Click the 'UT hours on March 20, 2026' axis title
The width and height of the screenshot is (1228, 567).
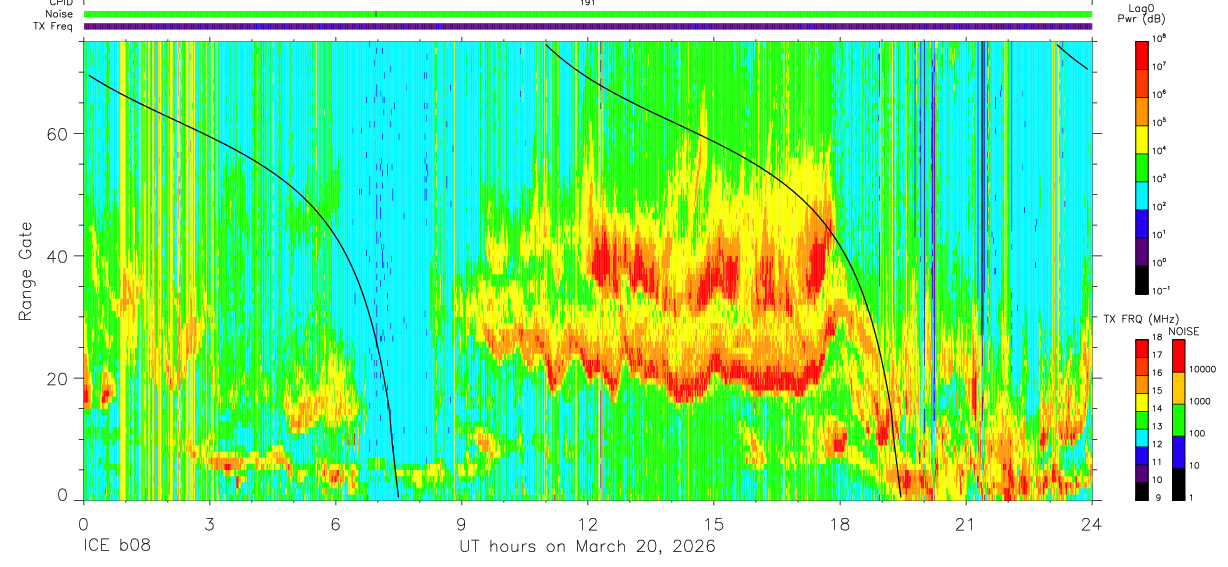point(587,547)
